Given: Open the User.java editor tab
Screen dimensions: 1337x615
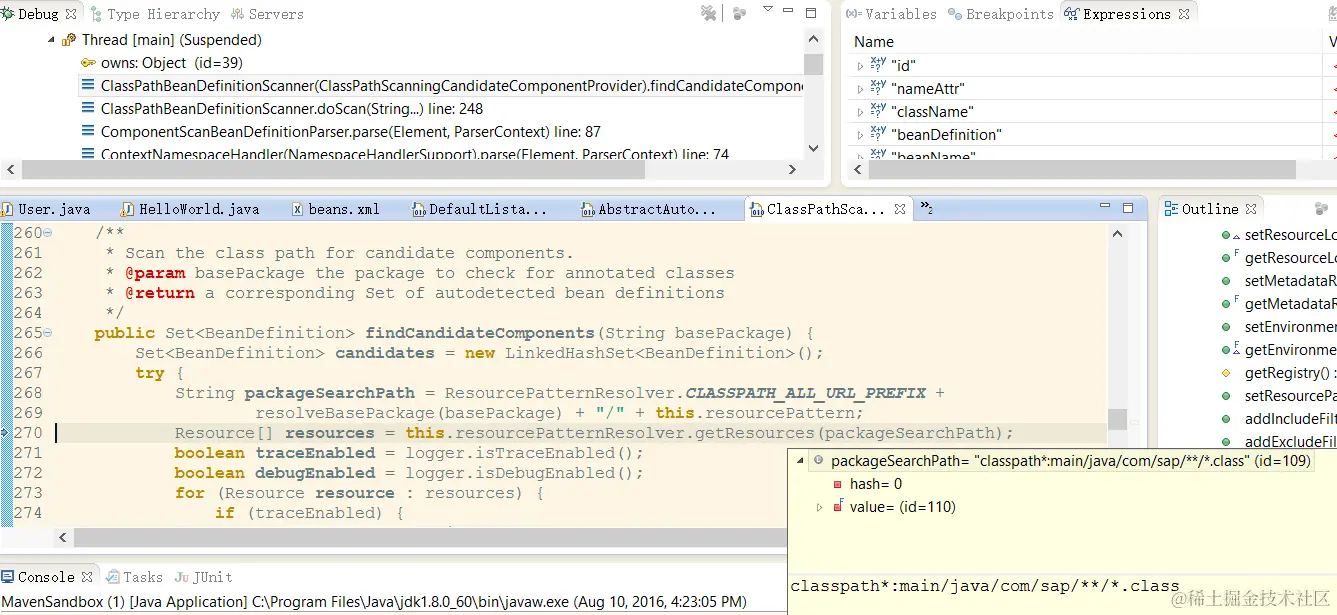Looking at the screenshot, I should [x=46, y=209].
